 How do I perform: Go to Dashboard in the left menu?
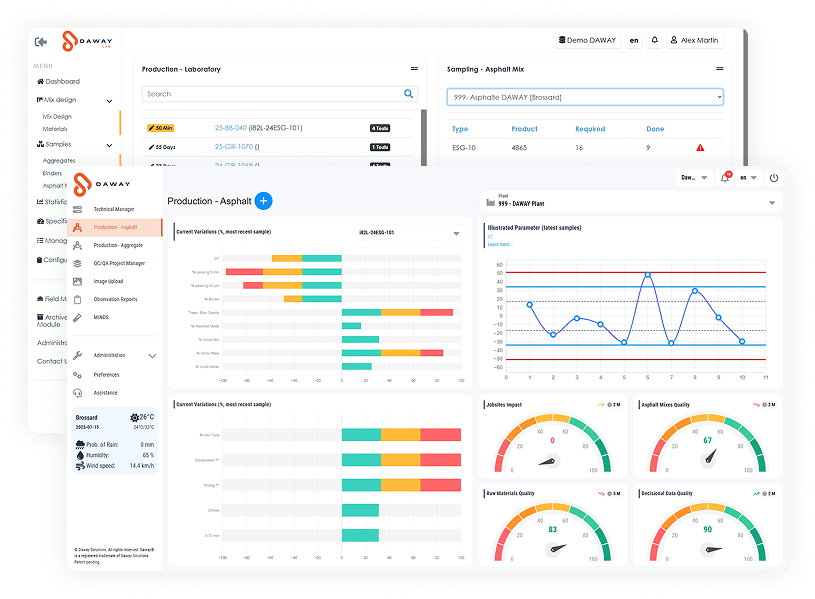[x=62, y=81]
